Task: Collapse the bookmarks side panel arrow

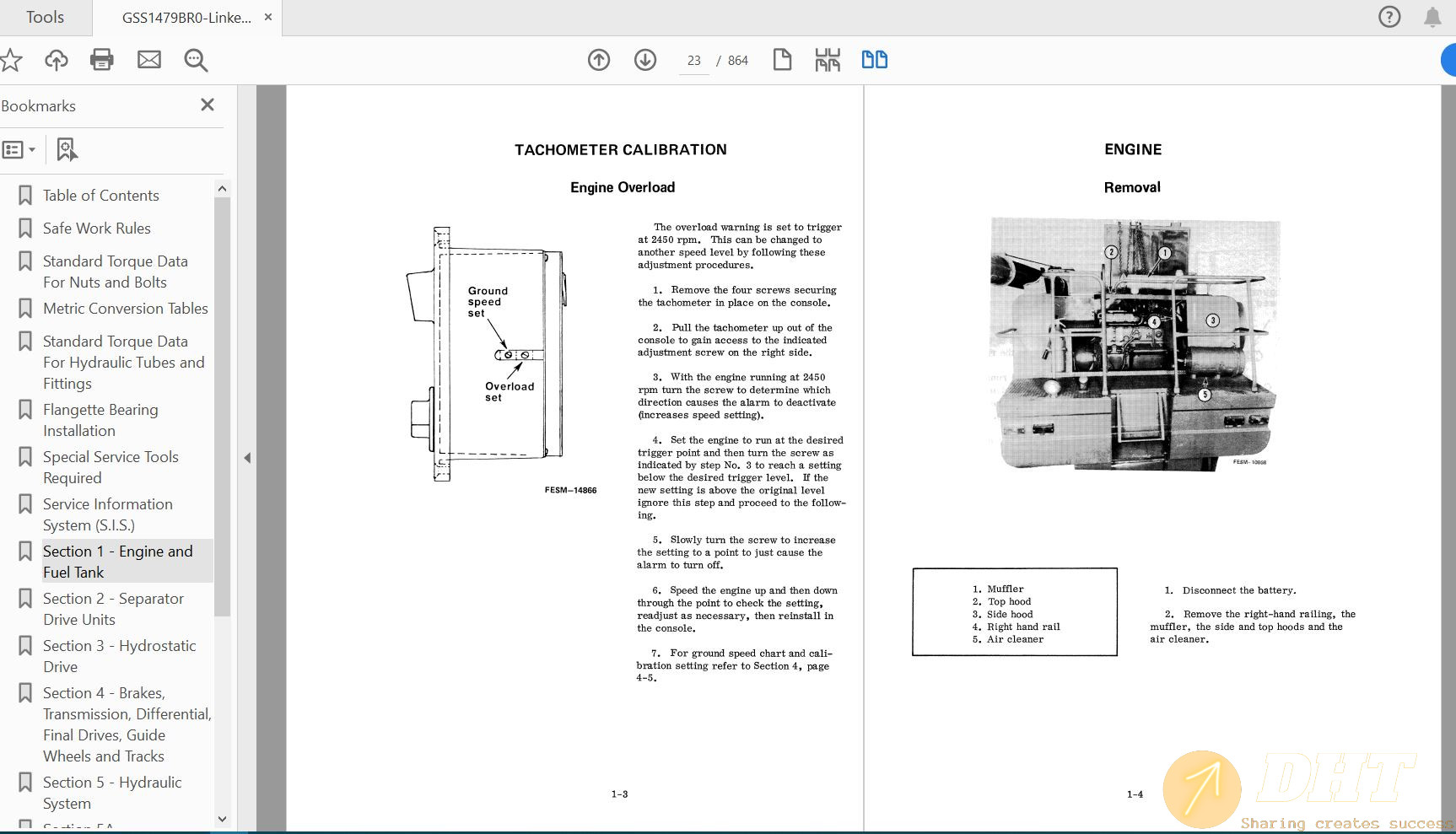Action: pyautogui.click(x=247, y=458)
